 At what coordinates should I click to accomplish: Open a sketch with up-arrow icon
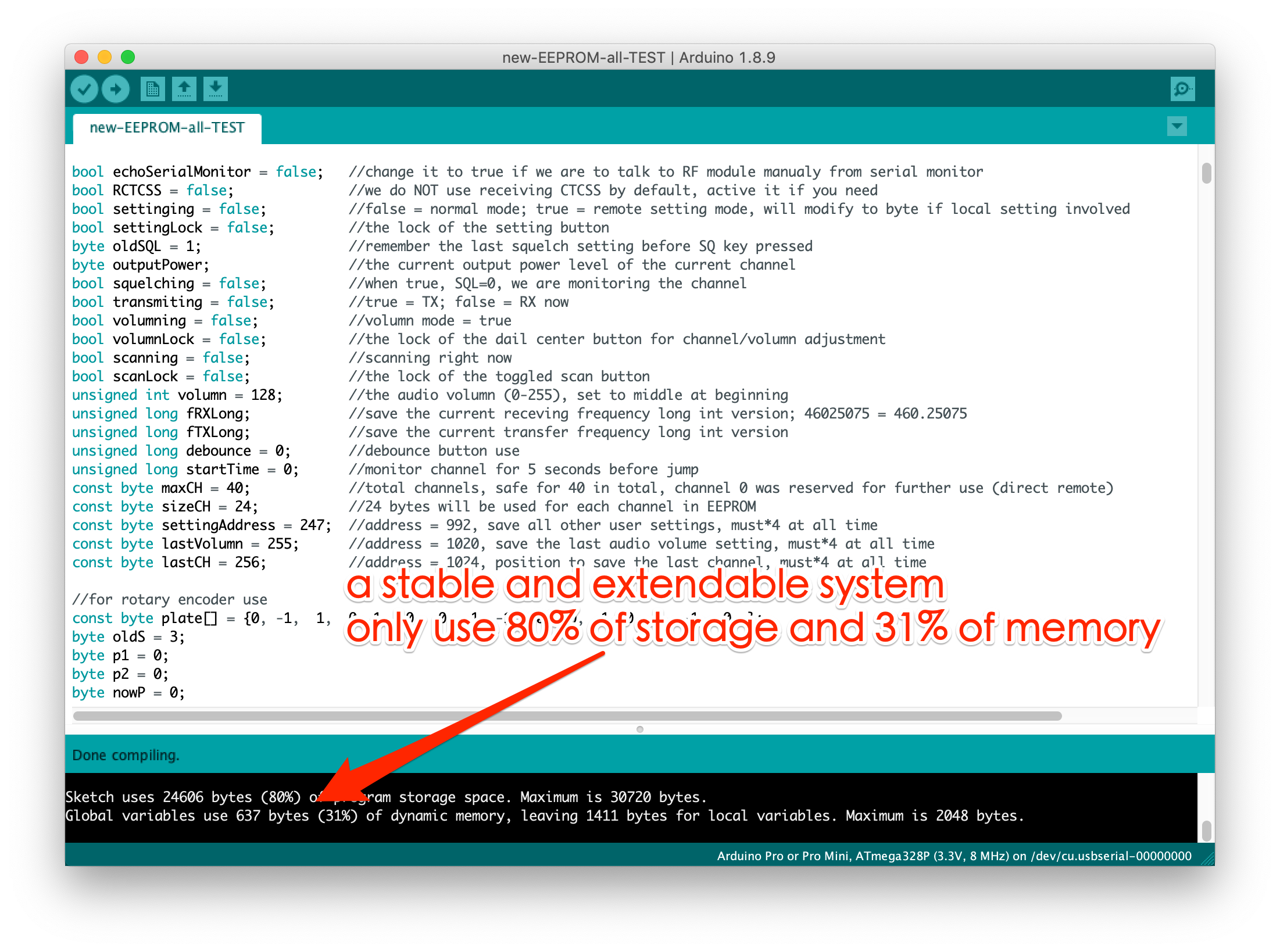coord(184,89)
